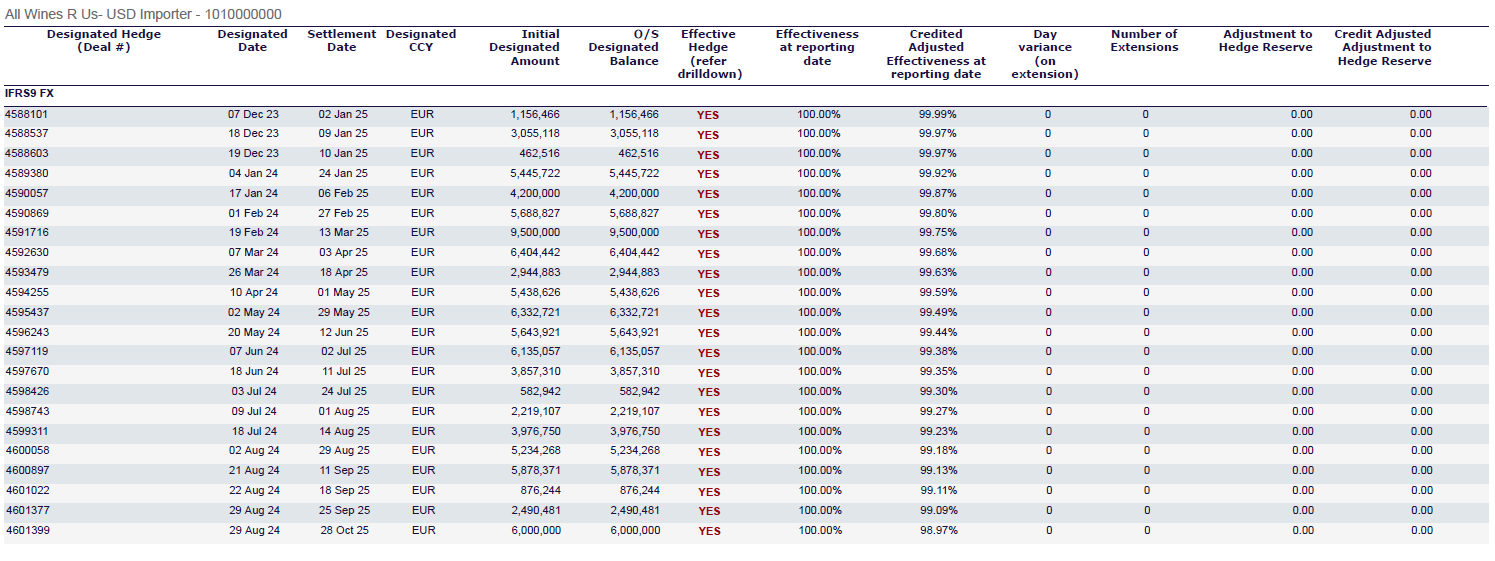Click the Effective Hedge column header
The image size is (1495, 561).
709,54
